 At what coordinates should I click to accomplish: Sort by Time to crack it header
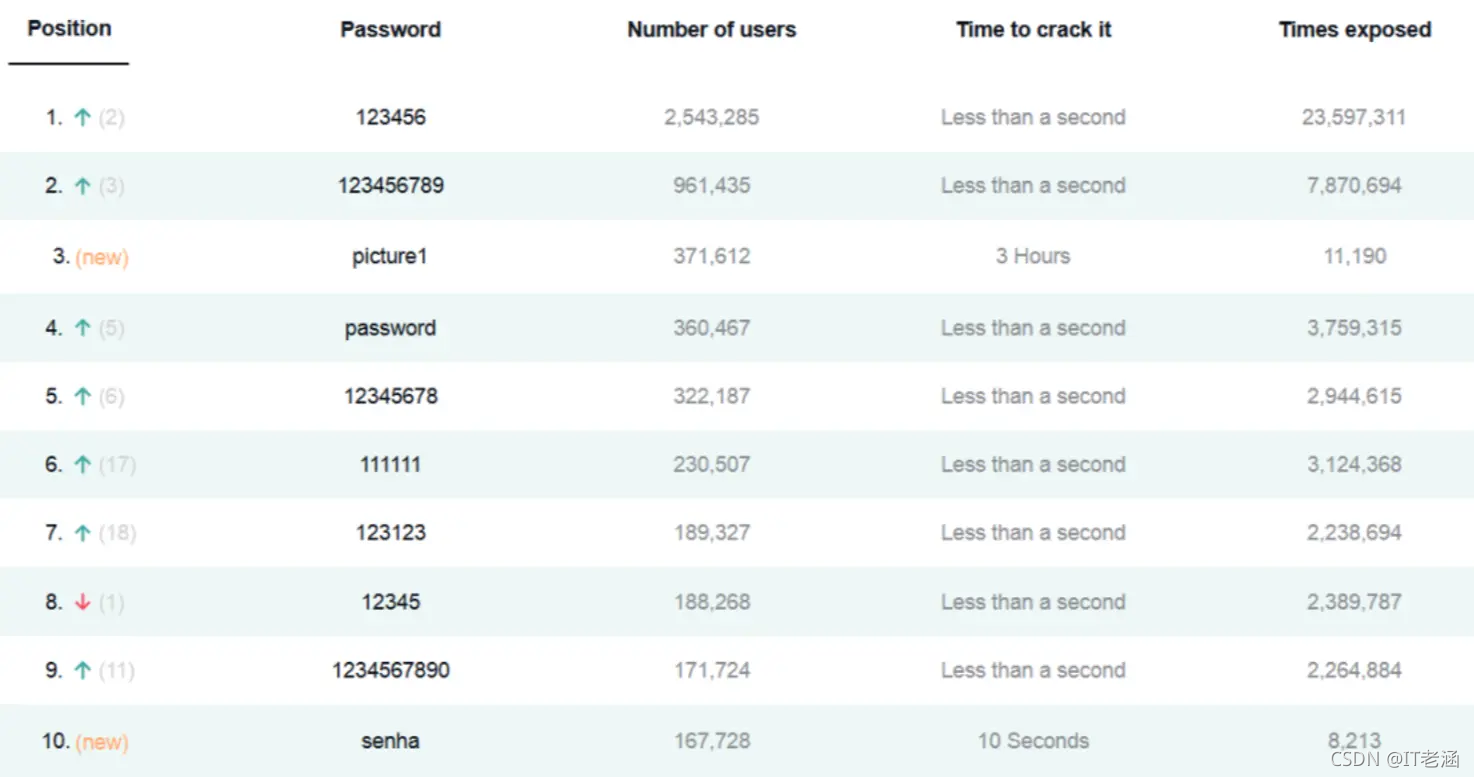[x=1034, y=30]
